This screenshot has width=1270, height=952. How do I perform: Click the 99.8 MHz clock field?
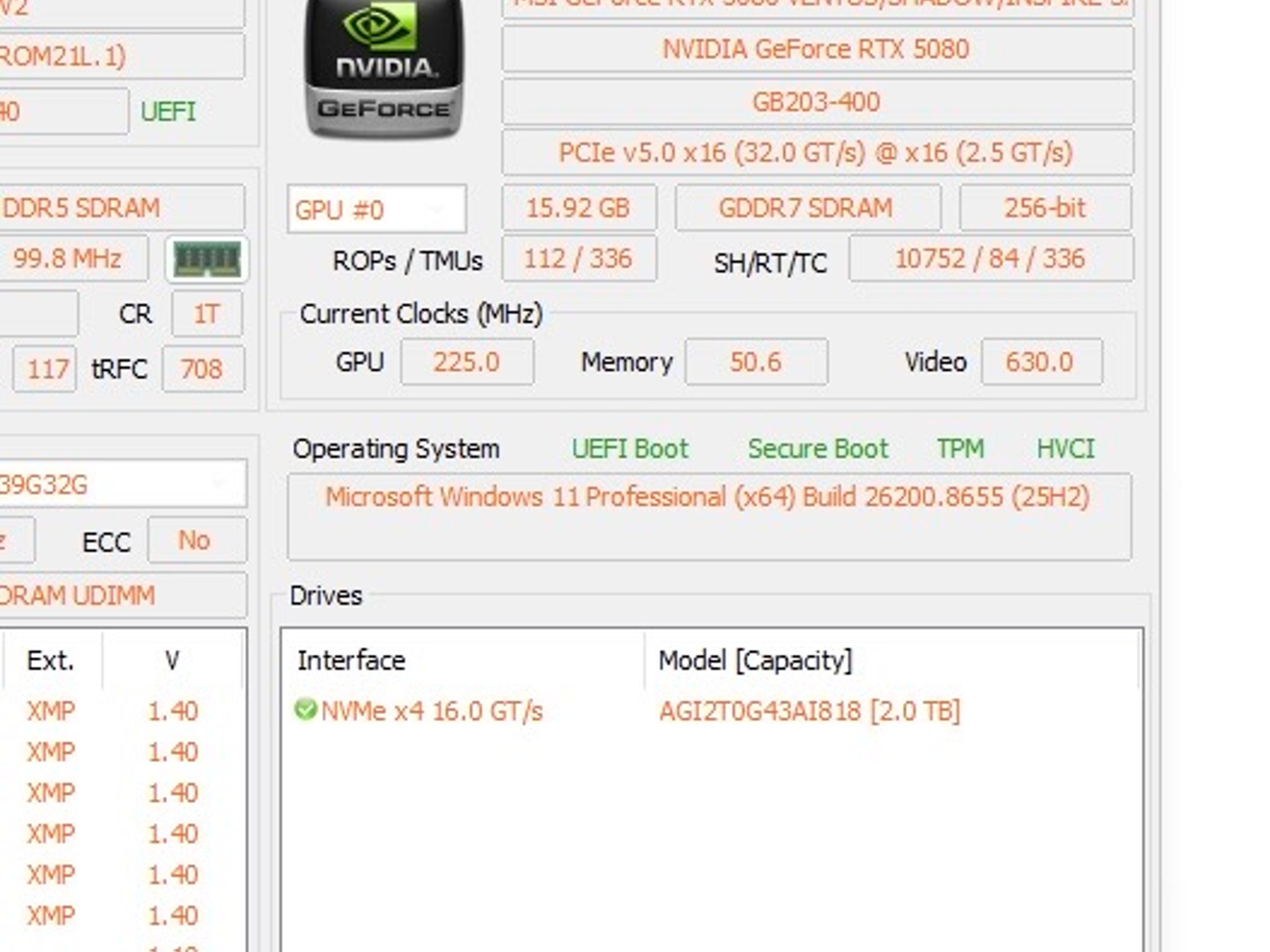pyautogui.click(x=74, y=258)
